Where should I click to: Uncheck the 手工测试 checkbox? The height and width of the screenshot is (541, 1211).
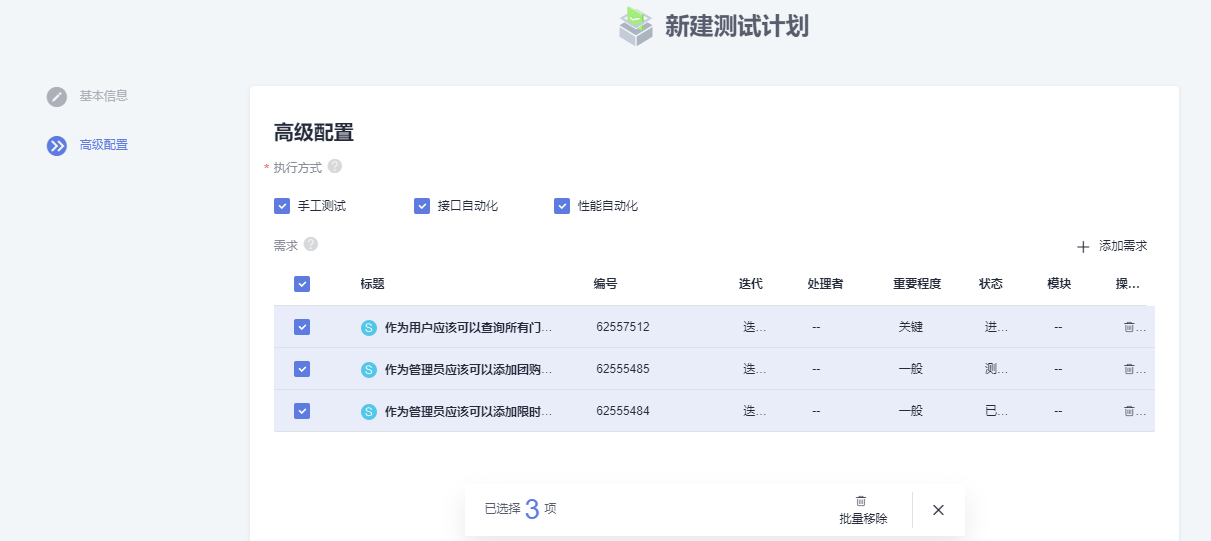pyautogui.click(x=282, y=206)
